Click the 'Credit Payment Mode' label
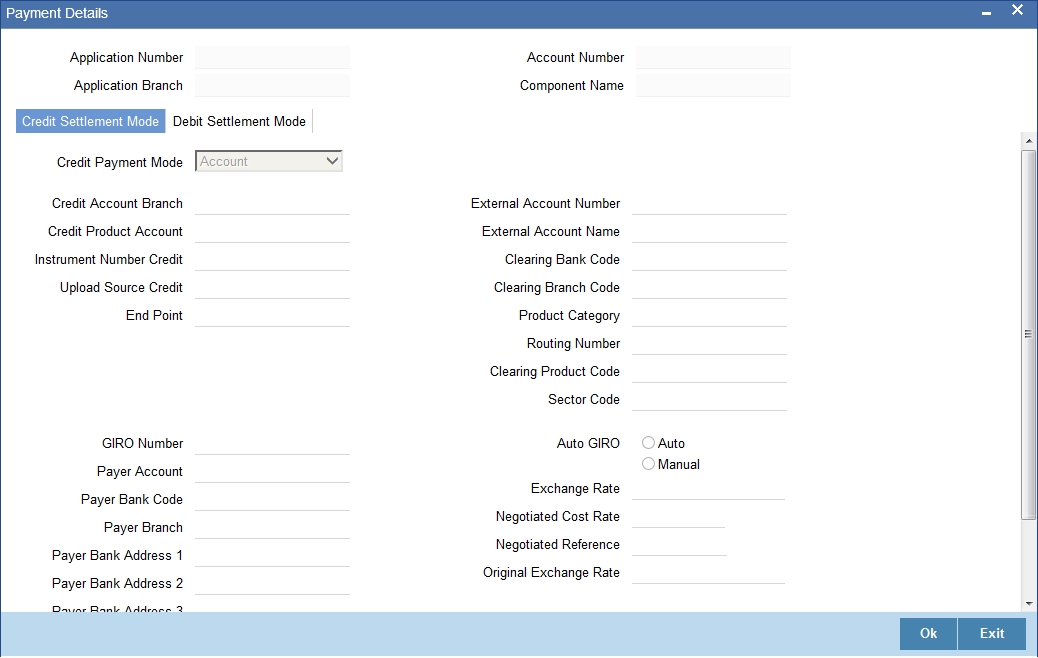Image resolution: width=1038 pixels, height=658 pixels. (120, 162)
